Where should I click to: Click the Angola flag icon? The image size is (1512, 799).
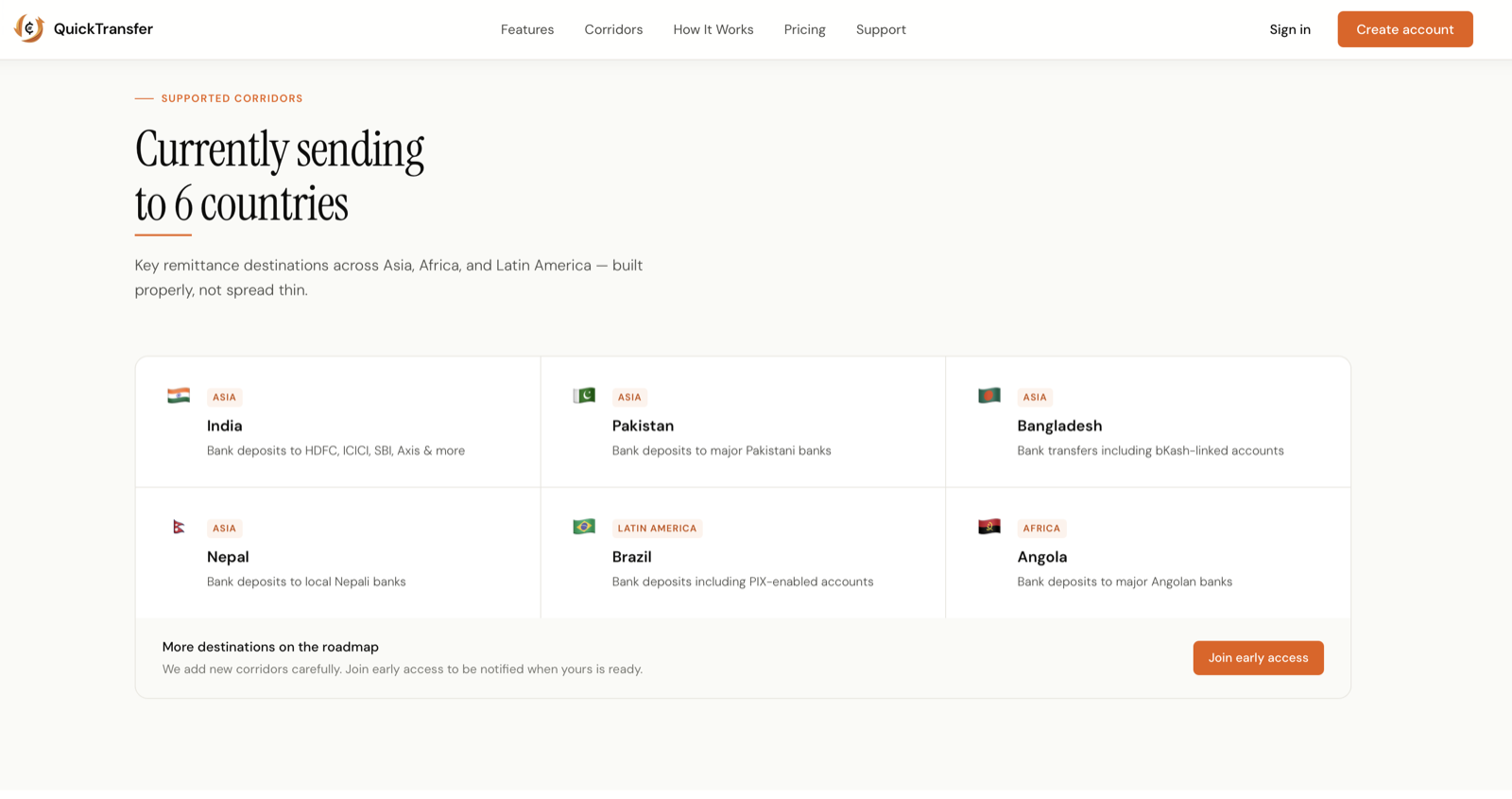tap(989, 527)
